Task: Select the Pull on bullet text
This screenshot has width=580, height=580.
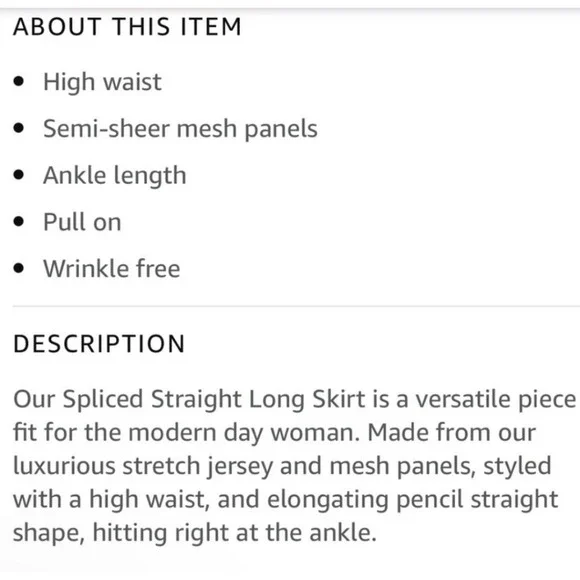Action: [x=82, y=222]
